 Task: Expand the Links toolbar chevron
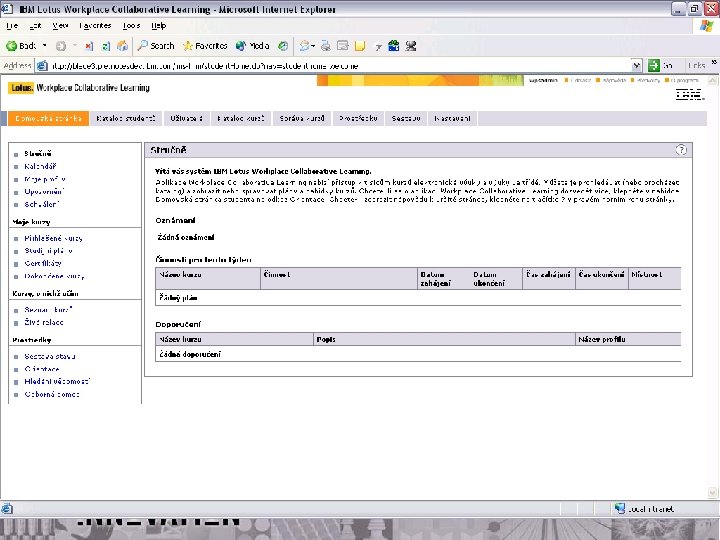tap(714, 62)
